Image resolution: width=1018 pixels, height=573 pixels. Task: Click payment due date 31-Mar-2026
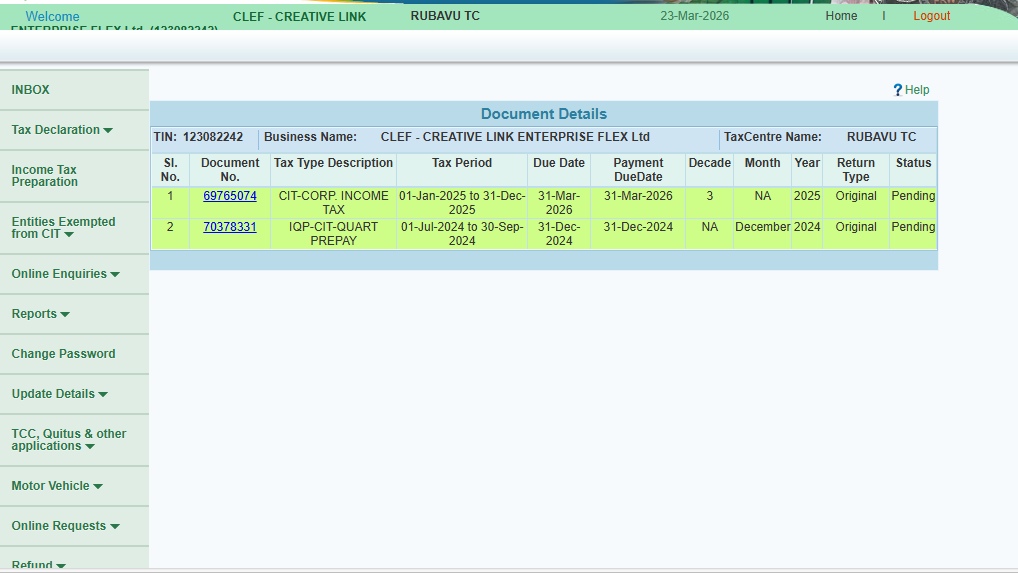[638, 196]
